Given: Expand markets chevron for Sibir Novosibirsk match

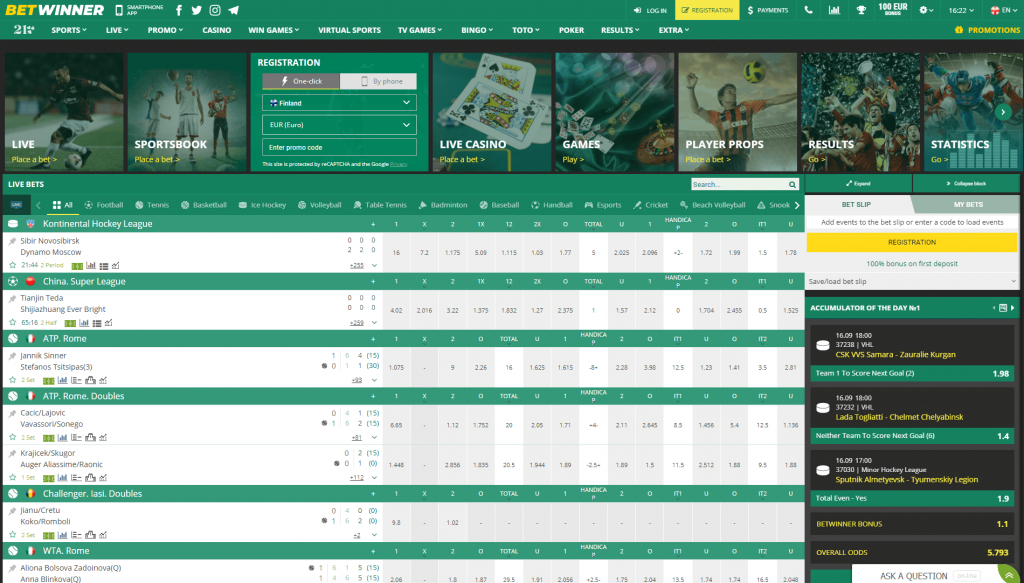Looking at the screenshot, I should click(375, 266).
